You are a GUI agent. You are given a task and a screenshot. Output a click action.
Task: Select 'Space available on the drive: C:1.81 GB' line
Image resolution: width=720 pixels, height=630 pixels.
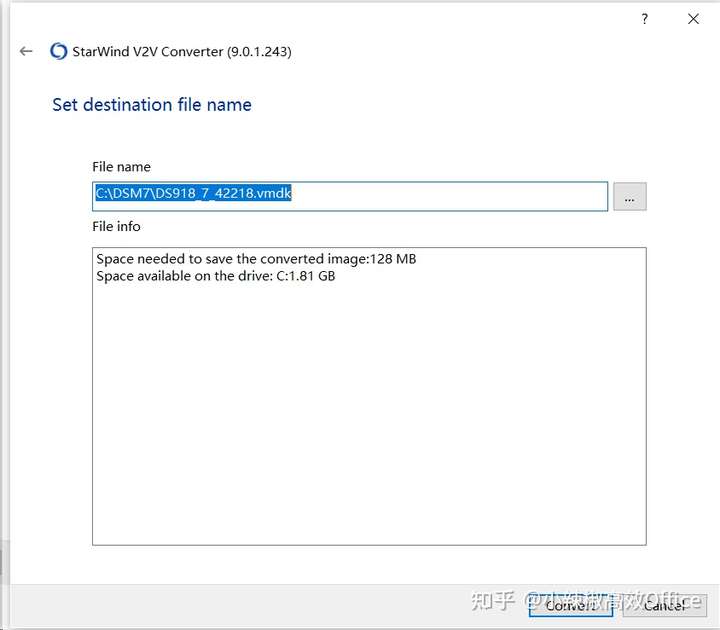(x=216, y=276)
